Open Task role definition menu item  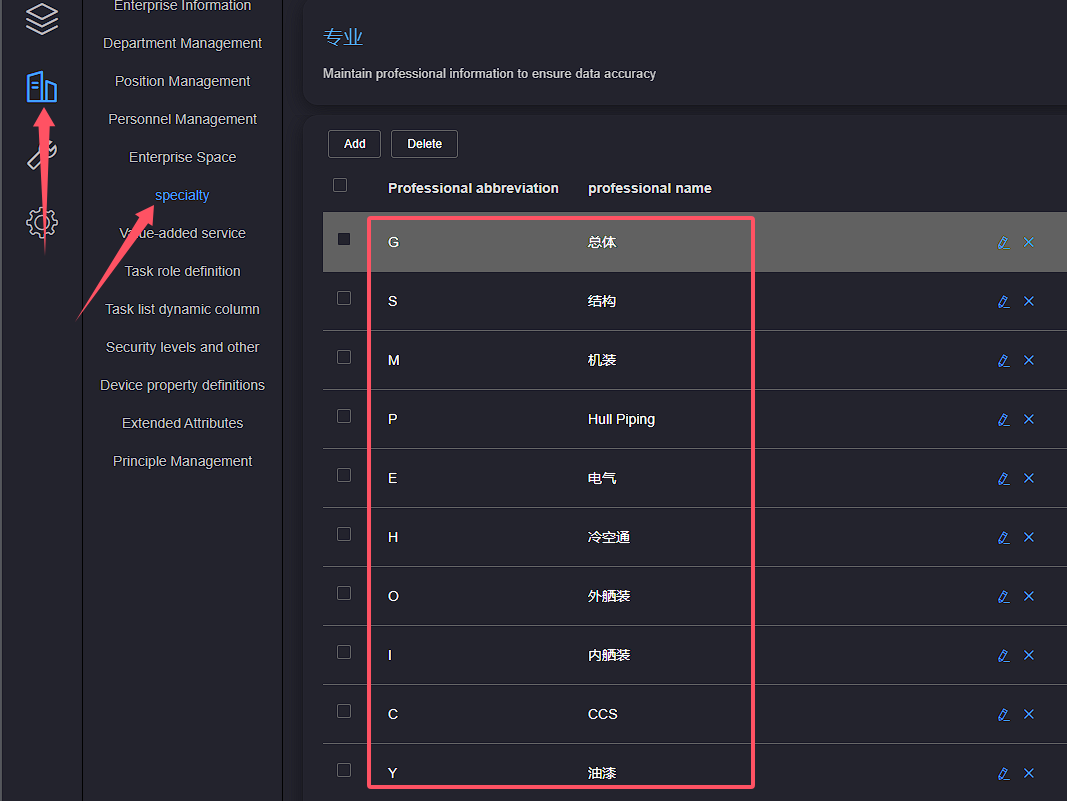(182, 272)
